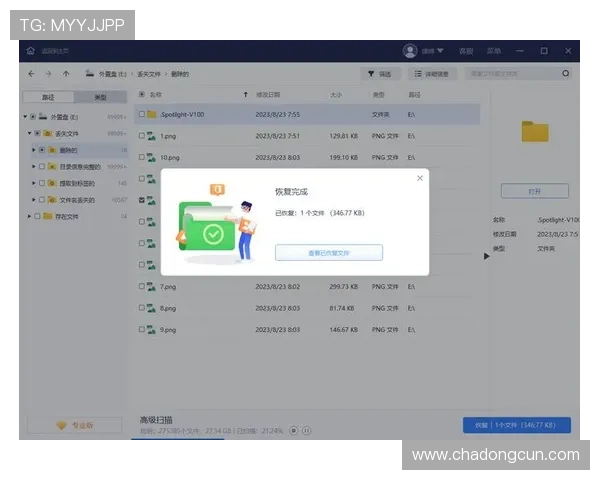Viewport: 600px width, 480px height.
Task: Click the 丢失文件 breadcrumb item
Action: click(x=149, y=74)
